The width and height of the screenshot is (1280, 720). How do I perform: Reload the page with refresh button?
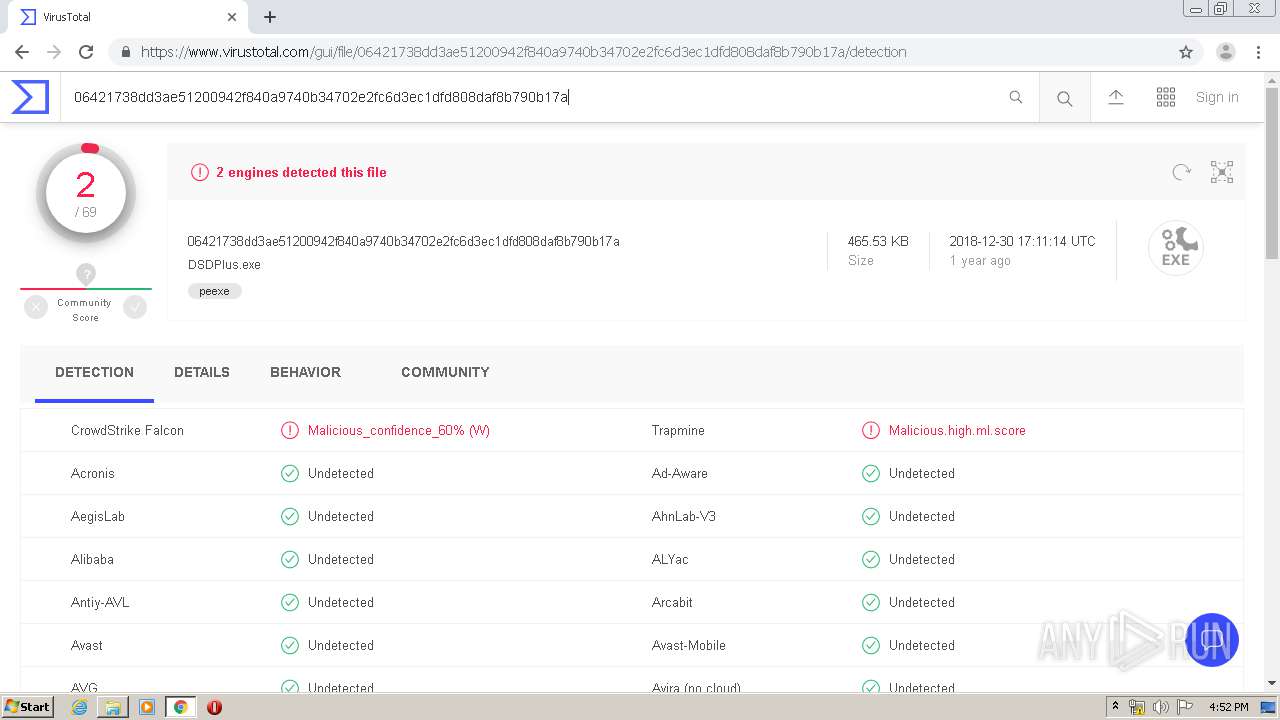click(86, 52)
